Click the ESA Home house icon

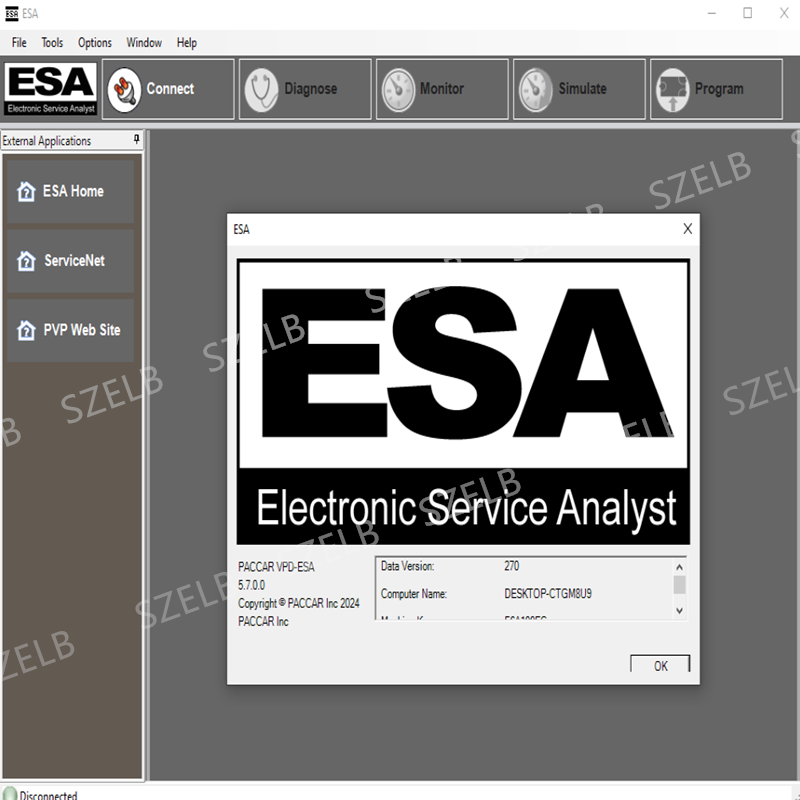click(26, 192)
